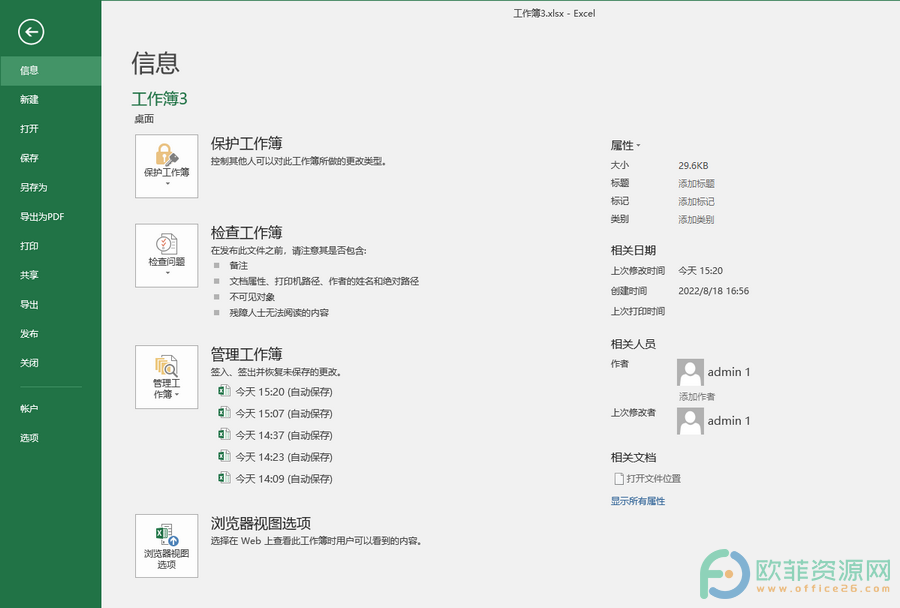Open the 保护工作簿 protect workbook button
900x608 pixels.
pyautogui.click(x=166, y=166)
